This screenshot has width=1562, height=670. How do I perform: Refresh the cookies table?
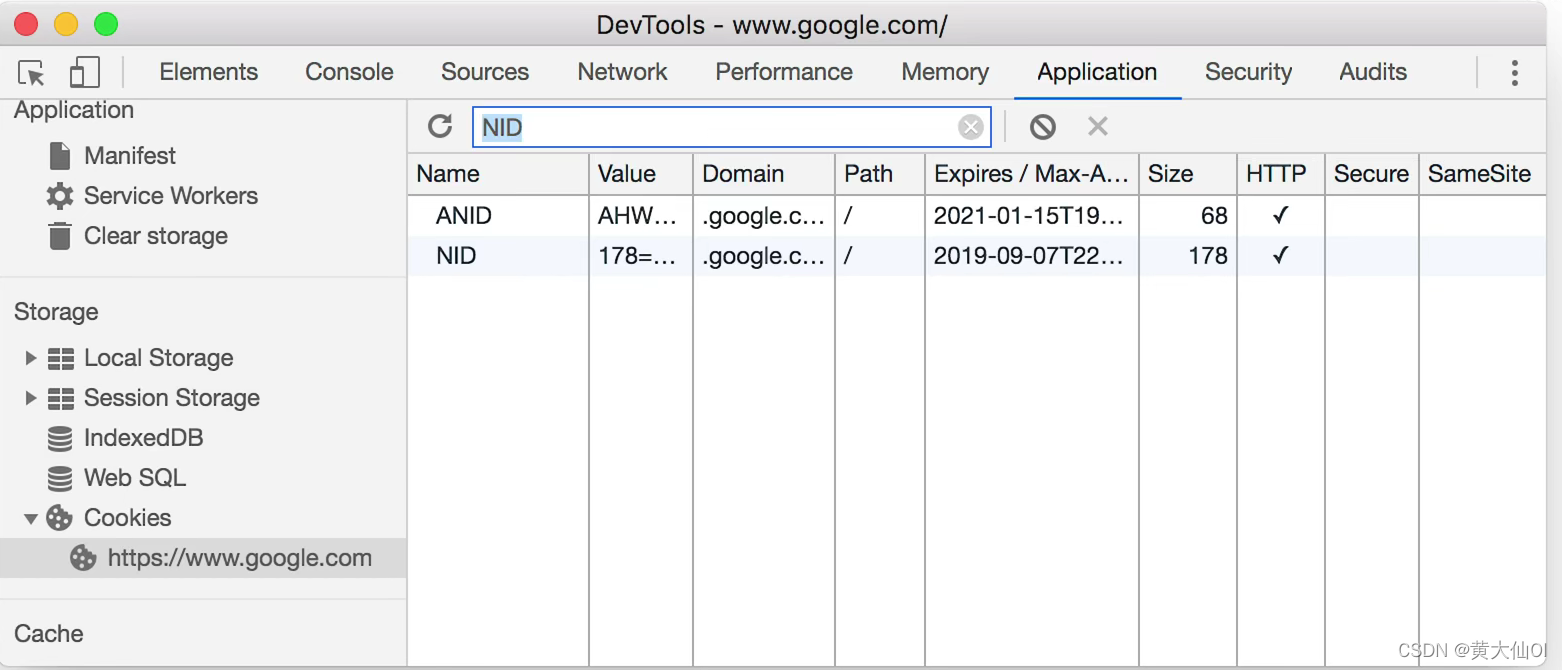click(x=440, y=126)
